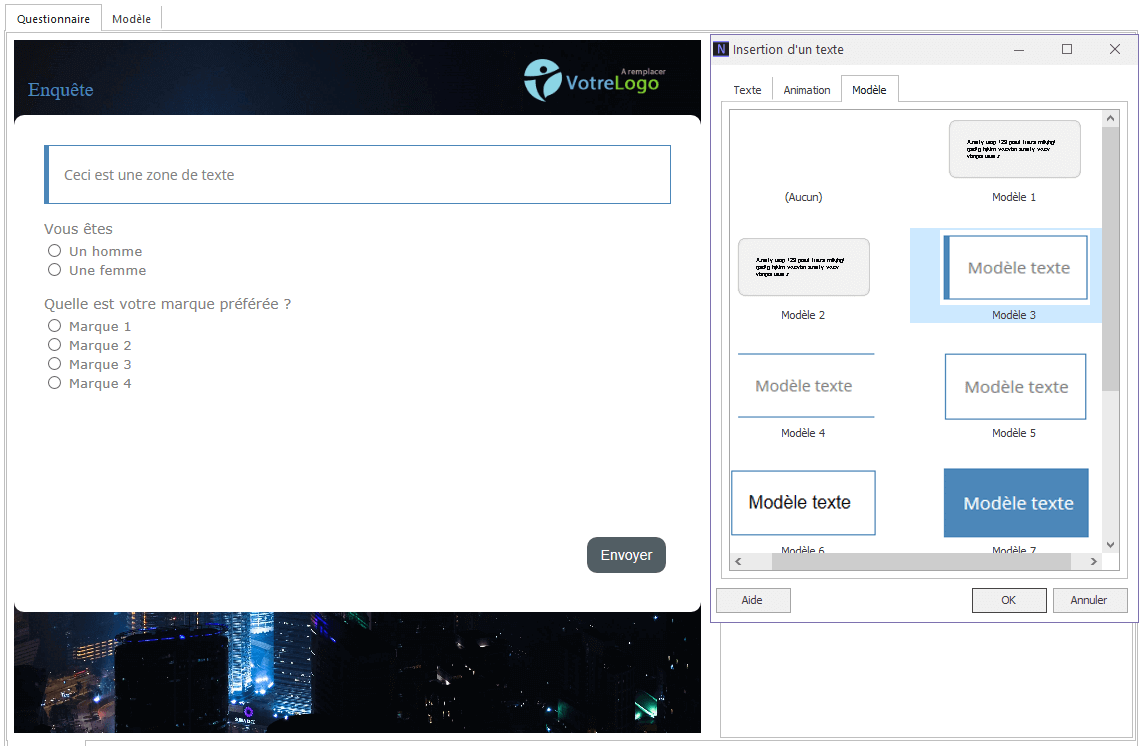Close the 'Insertion d'un texte' dialog
Viewport: 1143px width, 746px height.
(1115, 49)
